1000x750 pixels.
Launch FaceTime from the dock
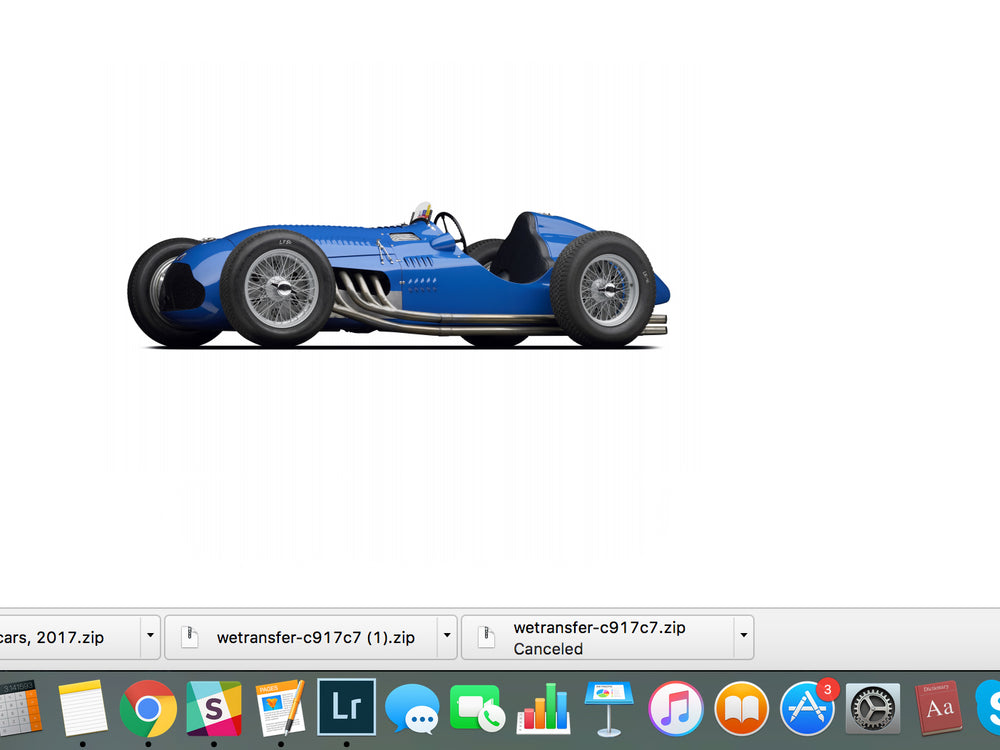477,708
